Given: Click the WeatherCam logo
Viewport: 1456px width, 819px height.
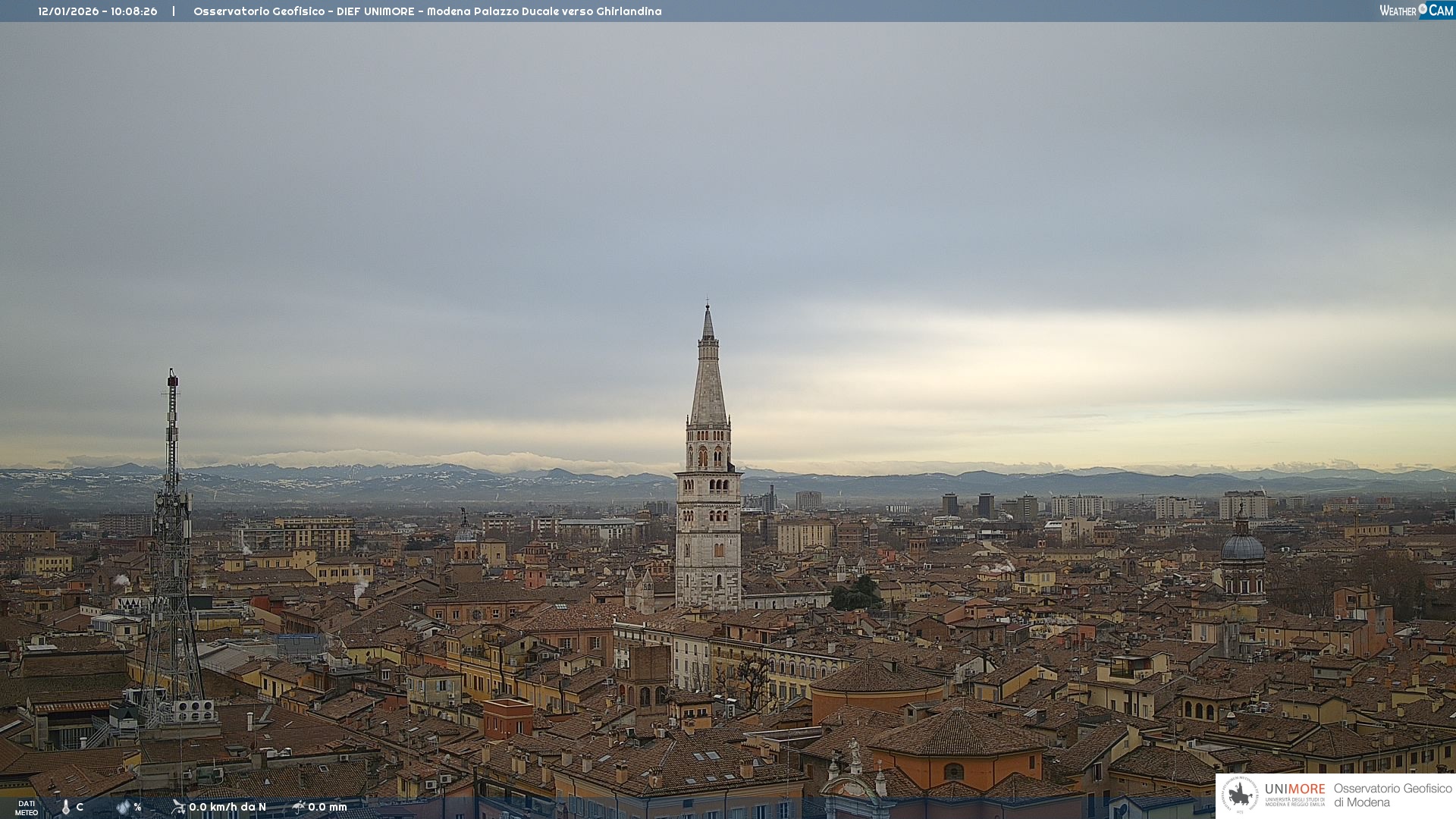Looking at the screenshot, I should tap(1416, 11).
